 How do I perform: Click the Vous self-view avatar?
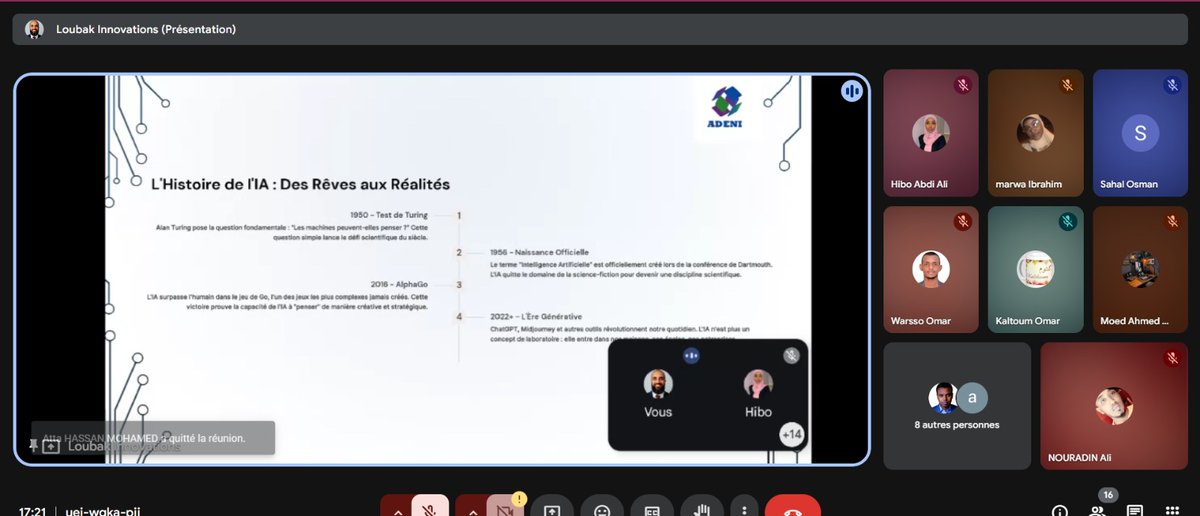click(658, 384)
